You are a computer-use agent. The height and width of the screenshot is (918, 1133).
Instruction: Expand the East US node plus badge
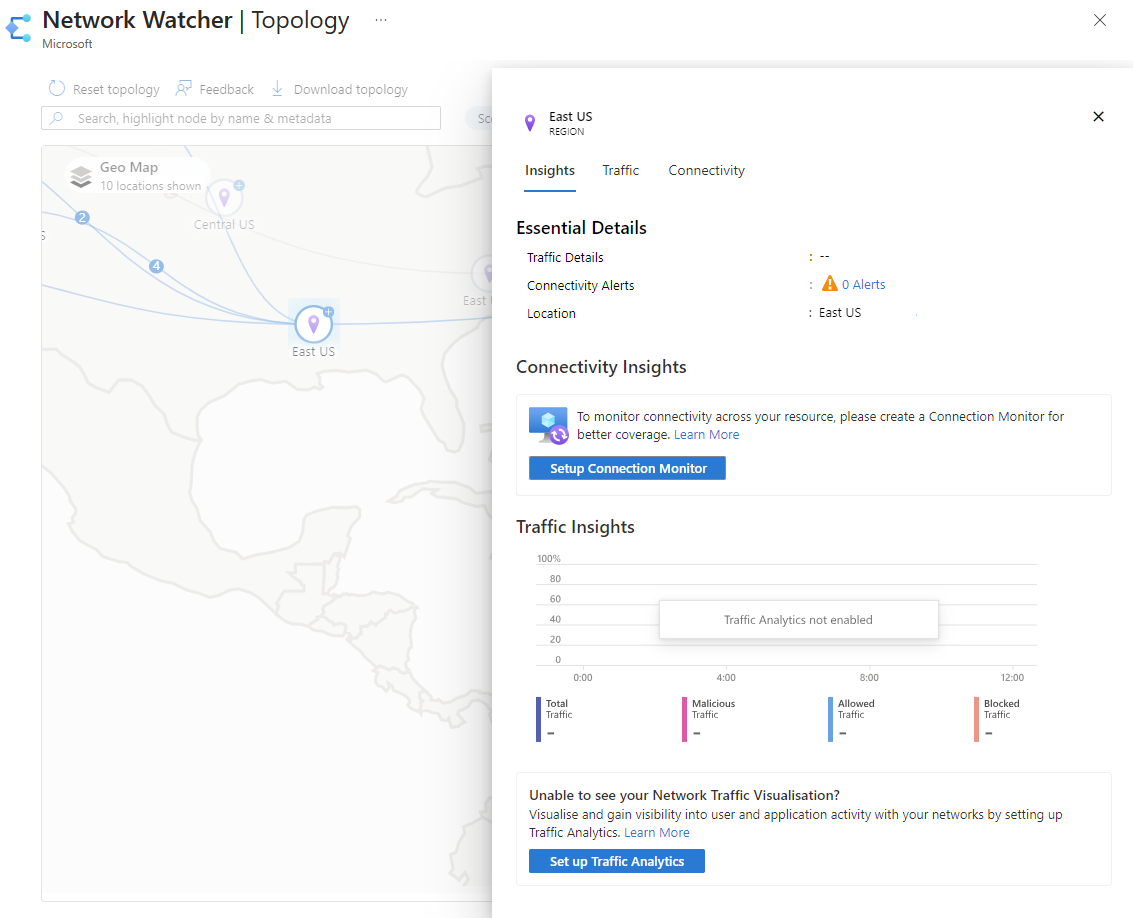[329, 312]
